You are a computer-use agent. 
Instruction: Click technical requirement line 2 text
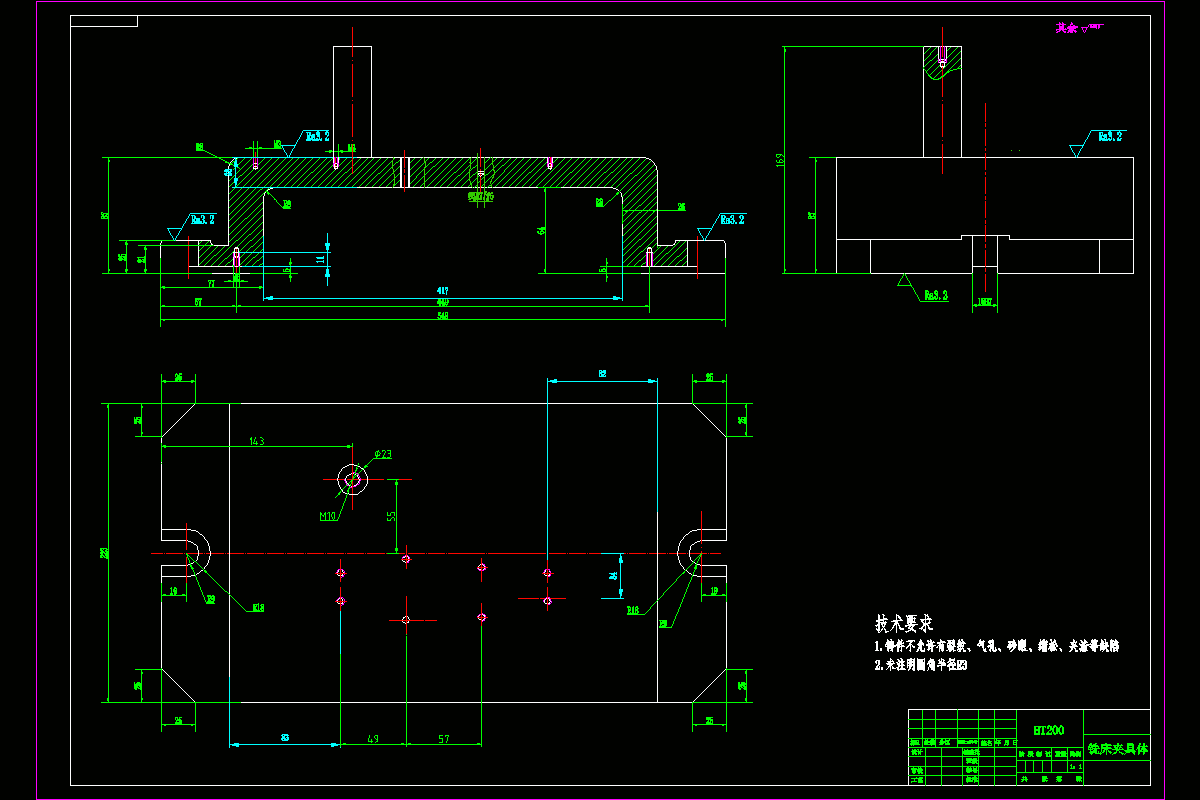pyautogui.click(x=921, y=665)
